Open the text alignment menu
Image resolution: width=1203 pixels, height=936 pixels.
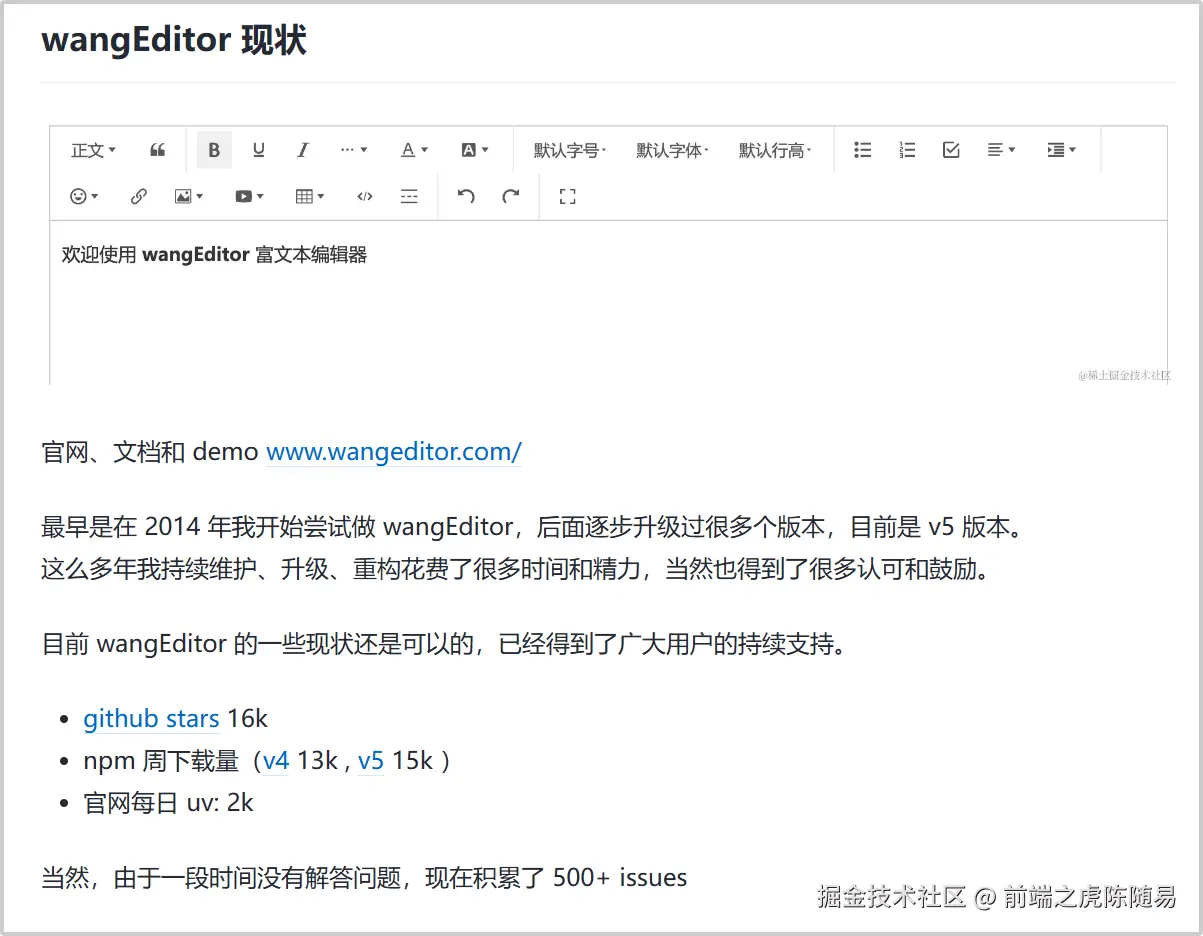pos(998,149)
